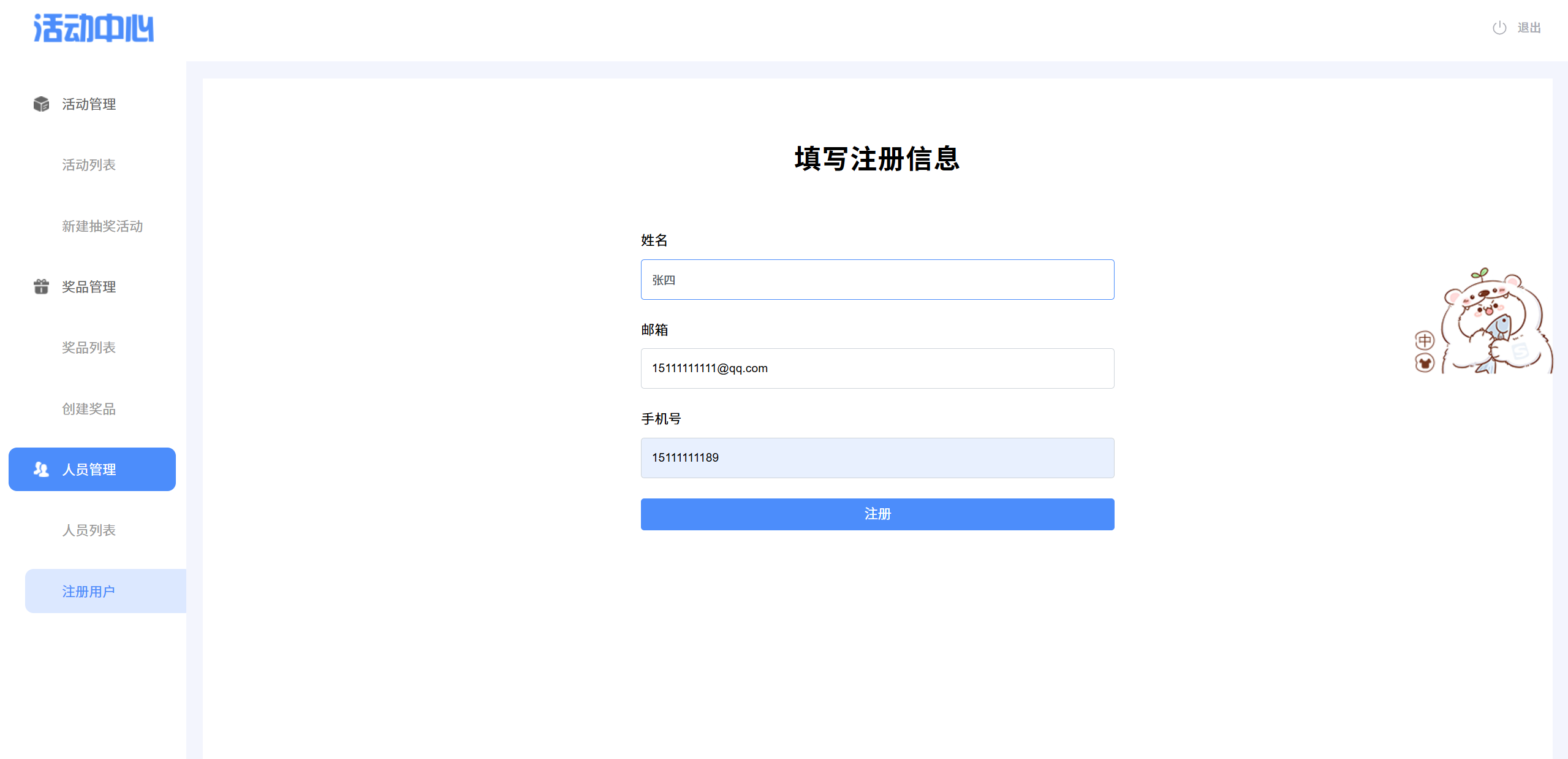Open 活动列表 in the sidebar
The image size is (1568, 759).
pos(89,165)
